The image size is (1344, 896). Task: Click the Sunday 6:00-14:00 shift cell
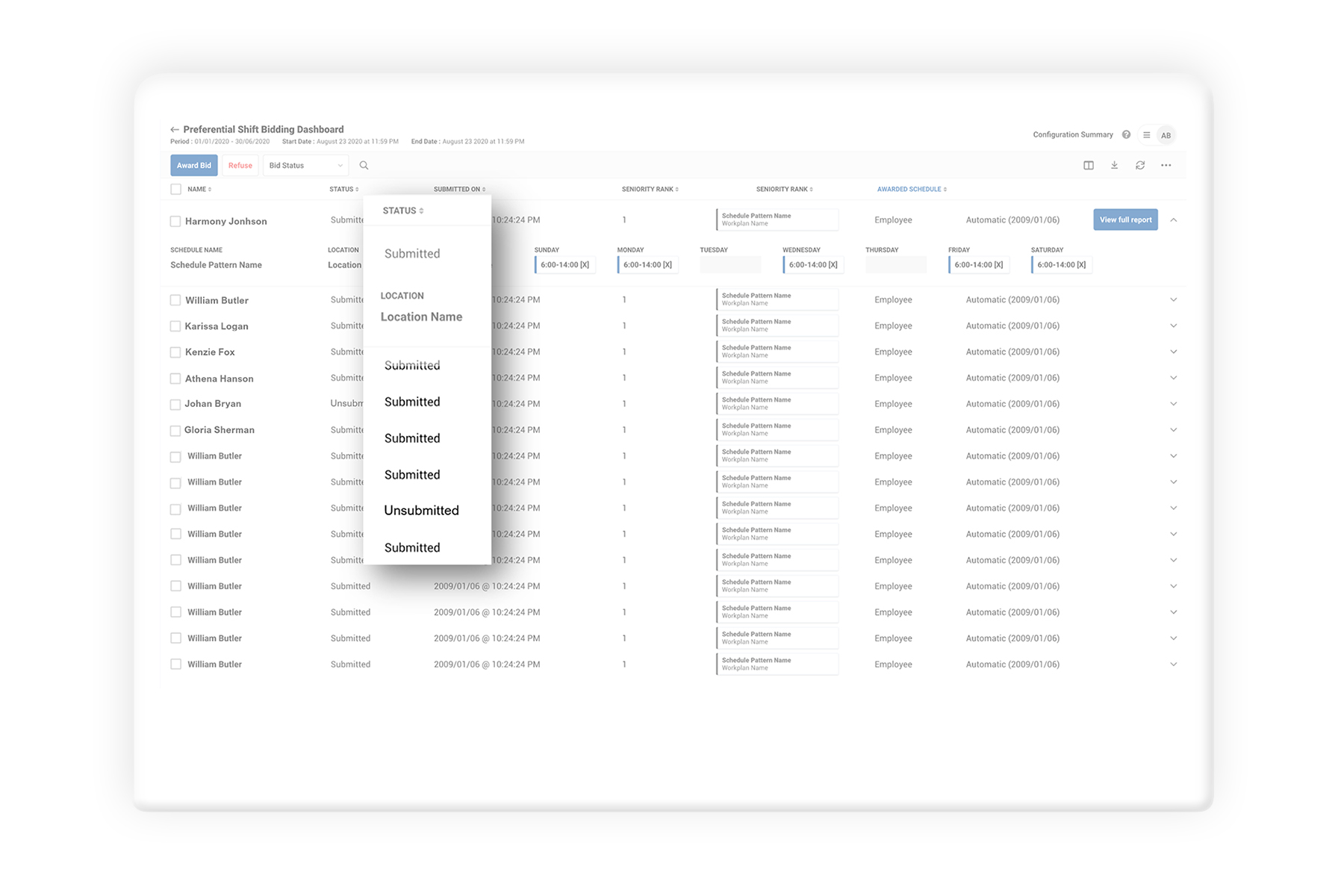click(564, 265)
